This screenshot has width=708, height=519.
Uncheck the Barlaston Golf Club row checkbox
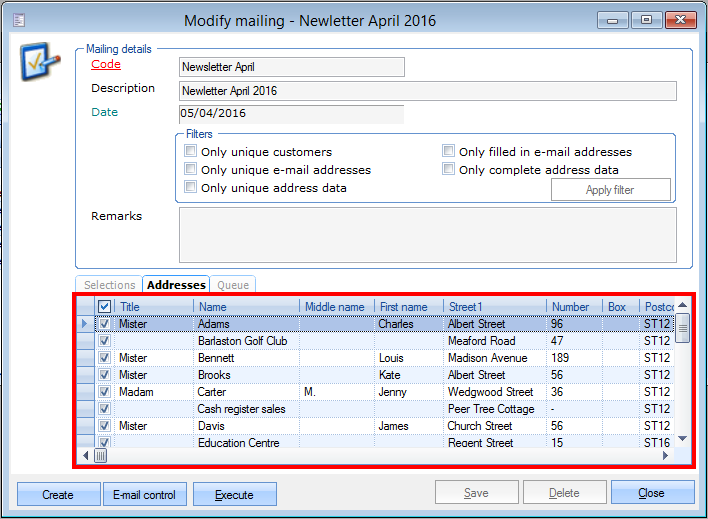[x=104, y=341]
